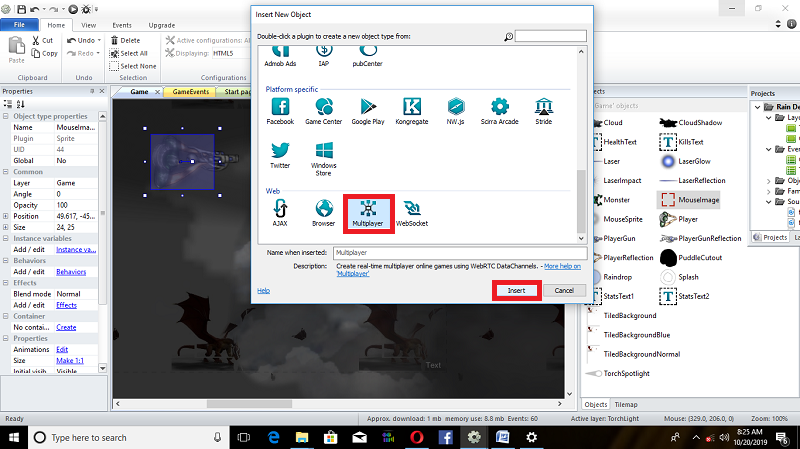Open Opera from the Windows taskbar

pos(417,438)
